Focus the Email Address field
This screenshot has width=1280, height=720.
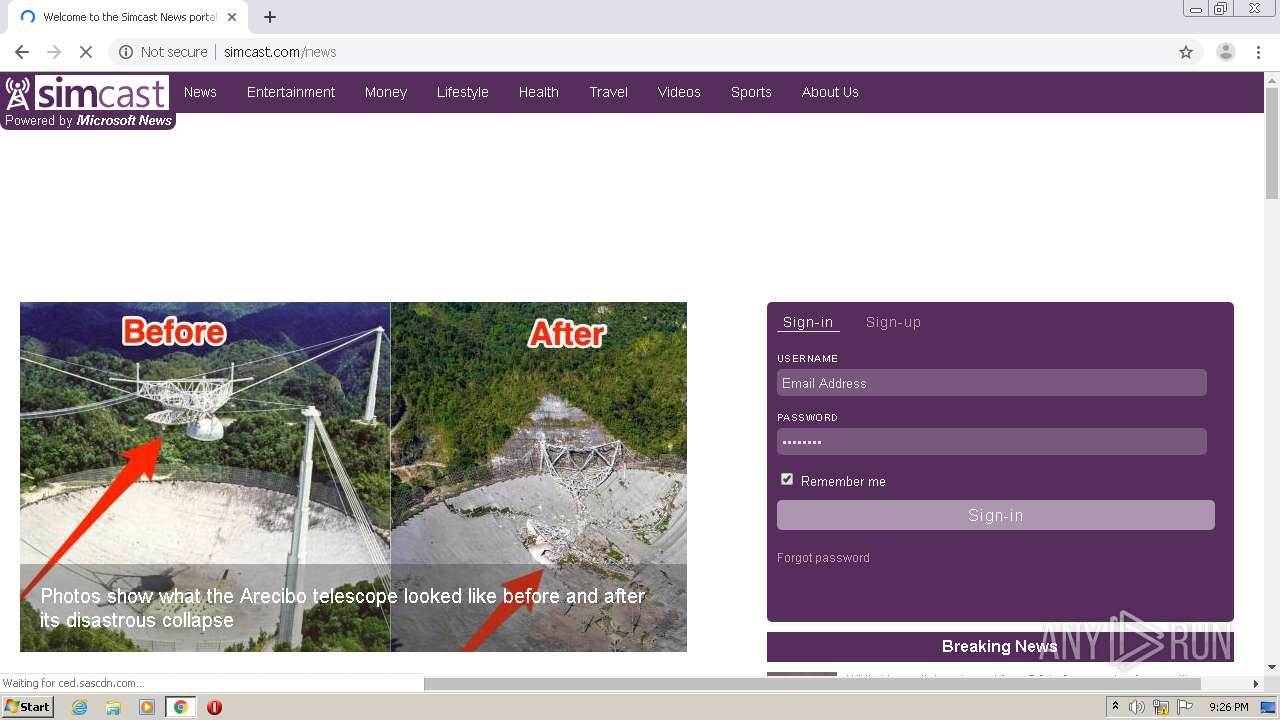992,383
